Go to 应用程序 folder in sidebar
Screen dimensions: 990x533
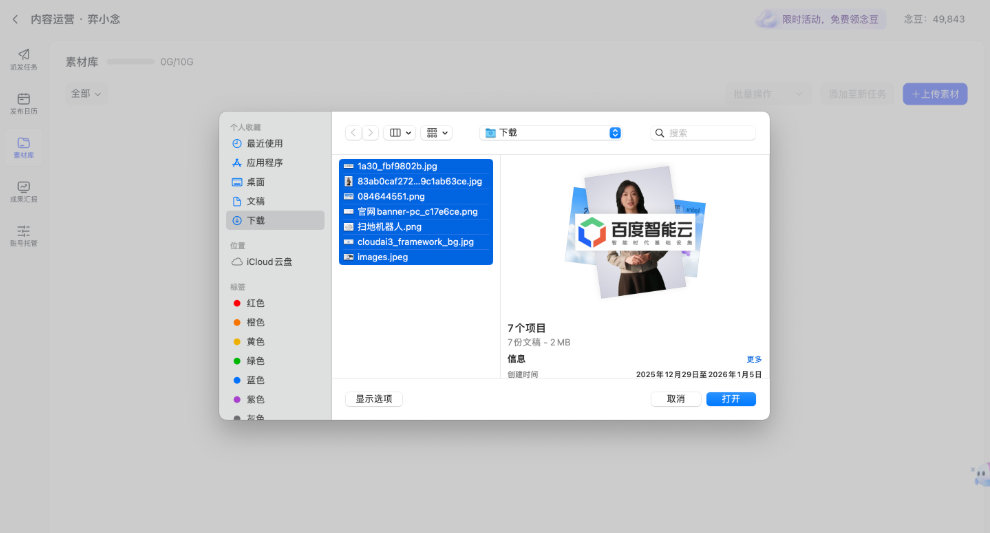click(x=264, y=162)
